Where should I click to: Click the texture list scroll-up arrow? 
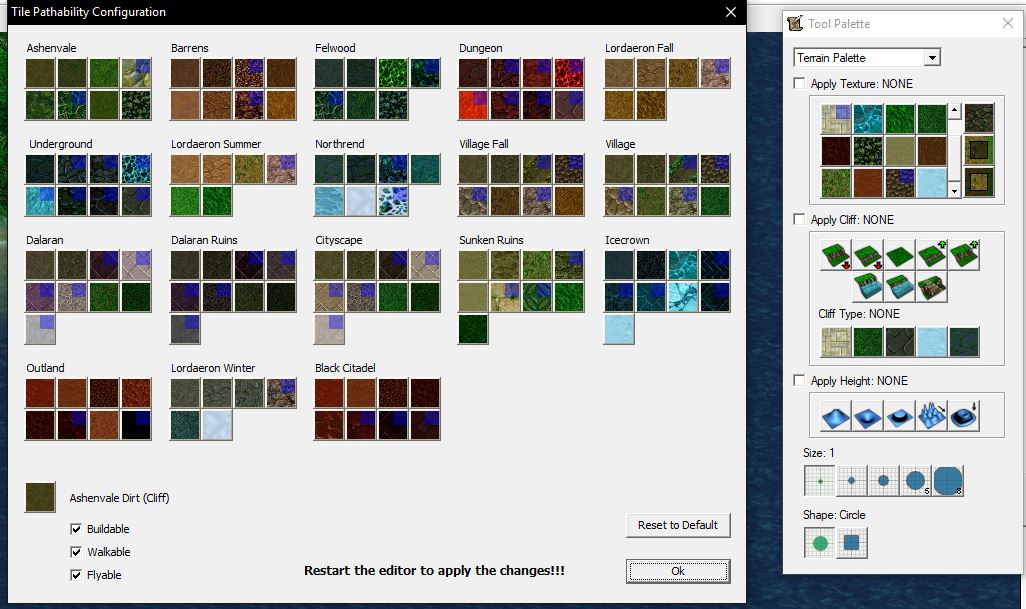tap(955, 110)
